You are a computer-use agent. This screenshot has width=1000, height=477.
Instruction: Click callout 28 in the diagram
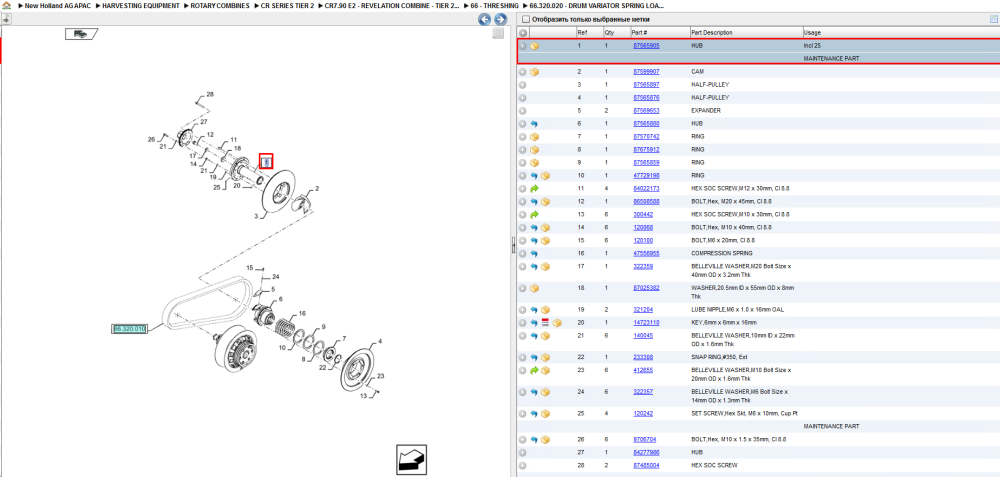[x=210, y=94]
